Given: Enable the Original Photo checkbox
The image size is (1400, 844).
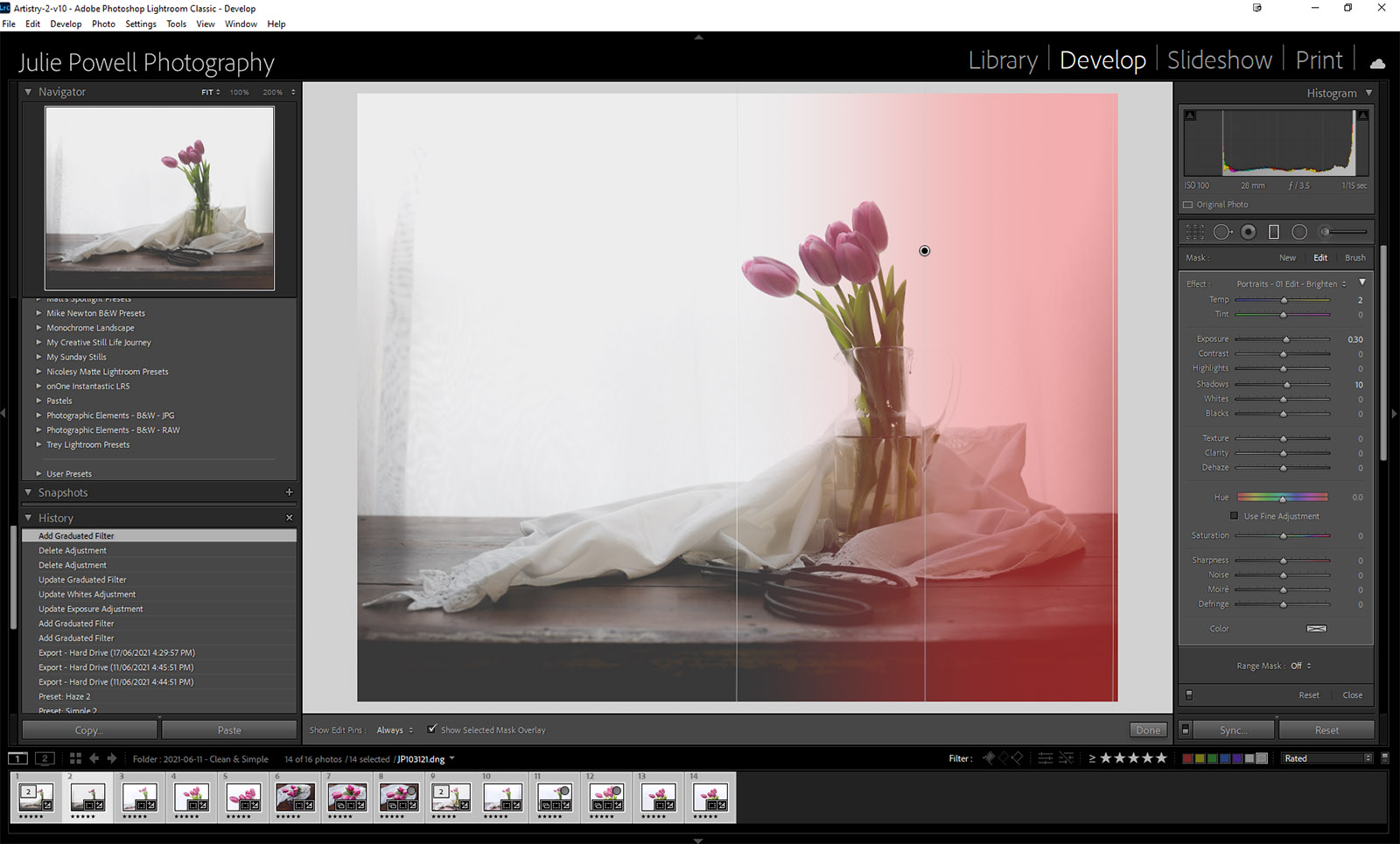Looking at the screenshot, I should pyautogui.click(x=1188, y=205).
